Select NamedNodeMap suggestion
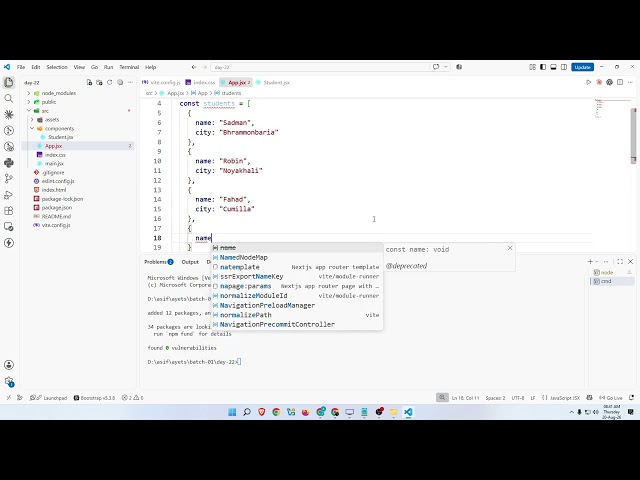The height and width of the screenshot is (480, 640). [x=297, y=258]
